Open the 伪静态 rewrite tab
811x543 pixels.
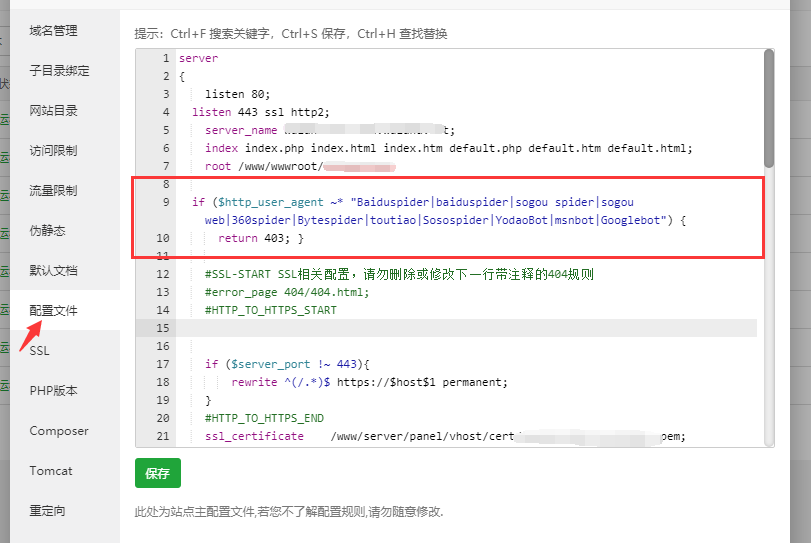[47, 231]
